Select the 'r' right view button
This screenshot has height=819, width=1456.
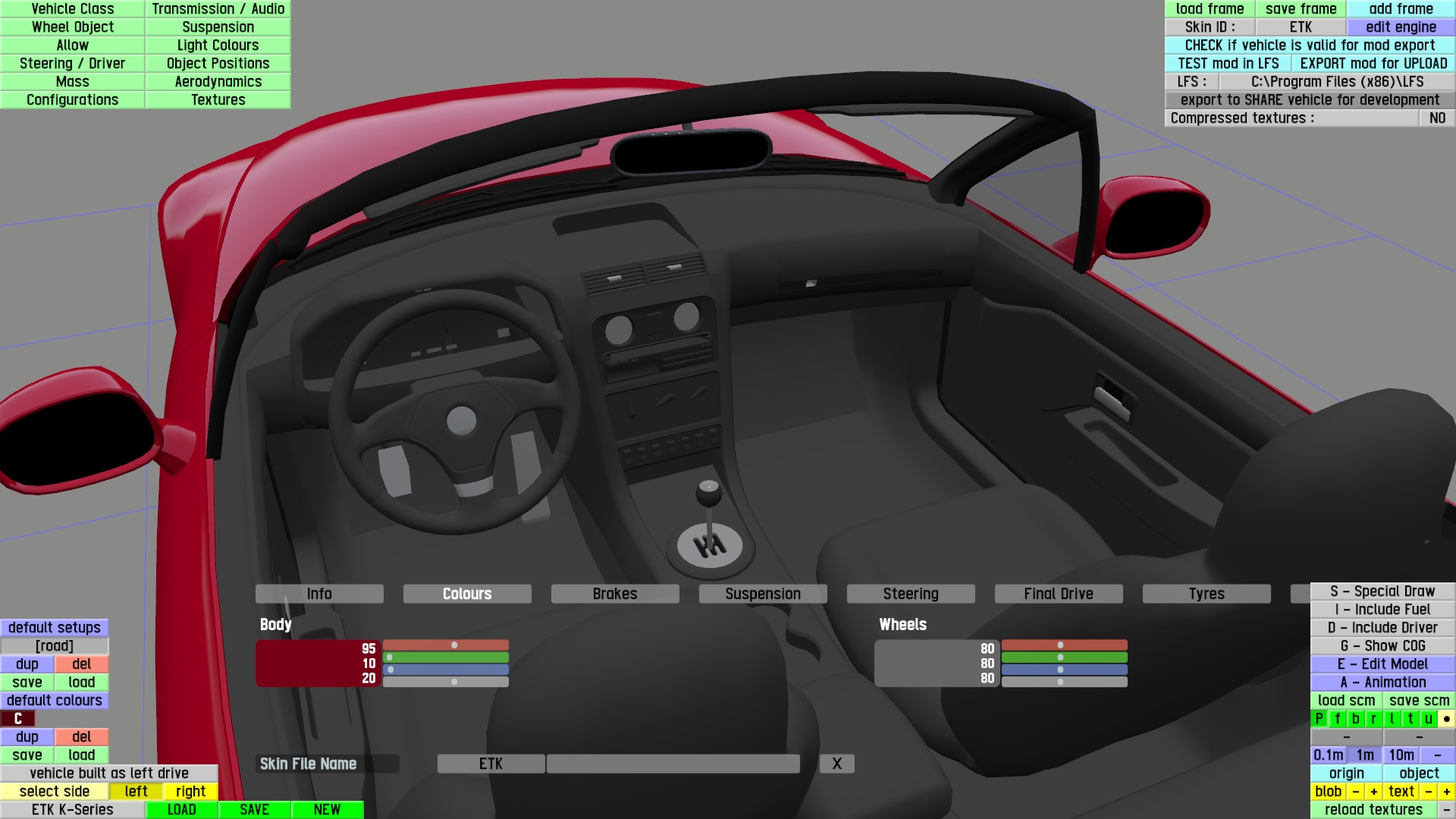pyautogui.click(x=1373, y=719)
